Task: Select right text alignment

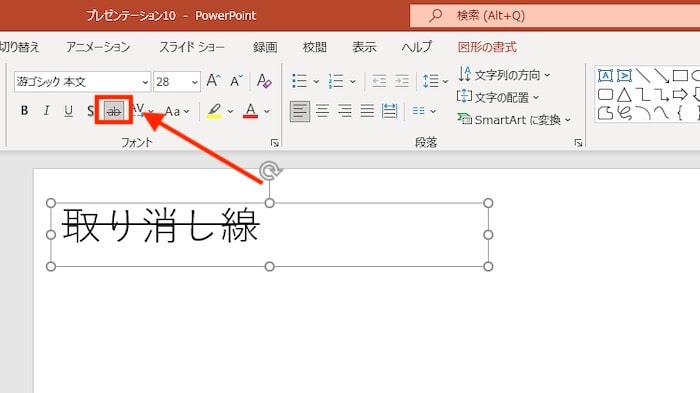Action: pyautogui.click(x=345, y=111)
